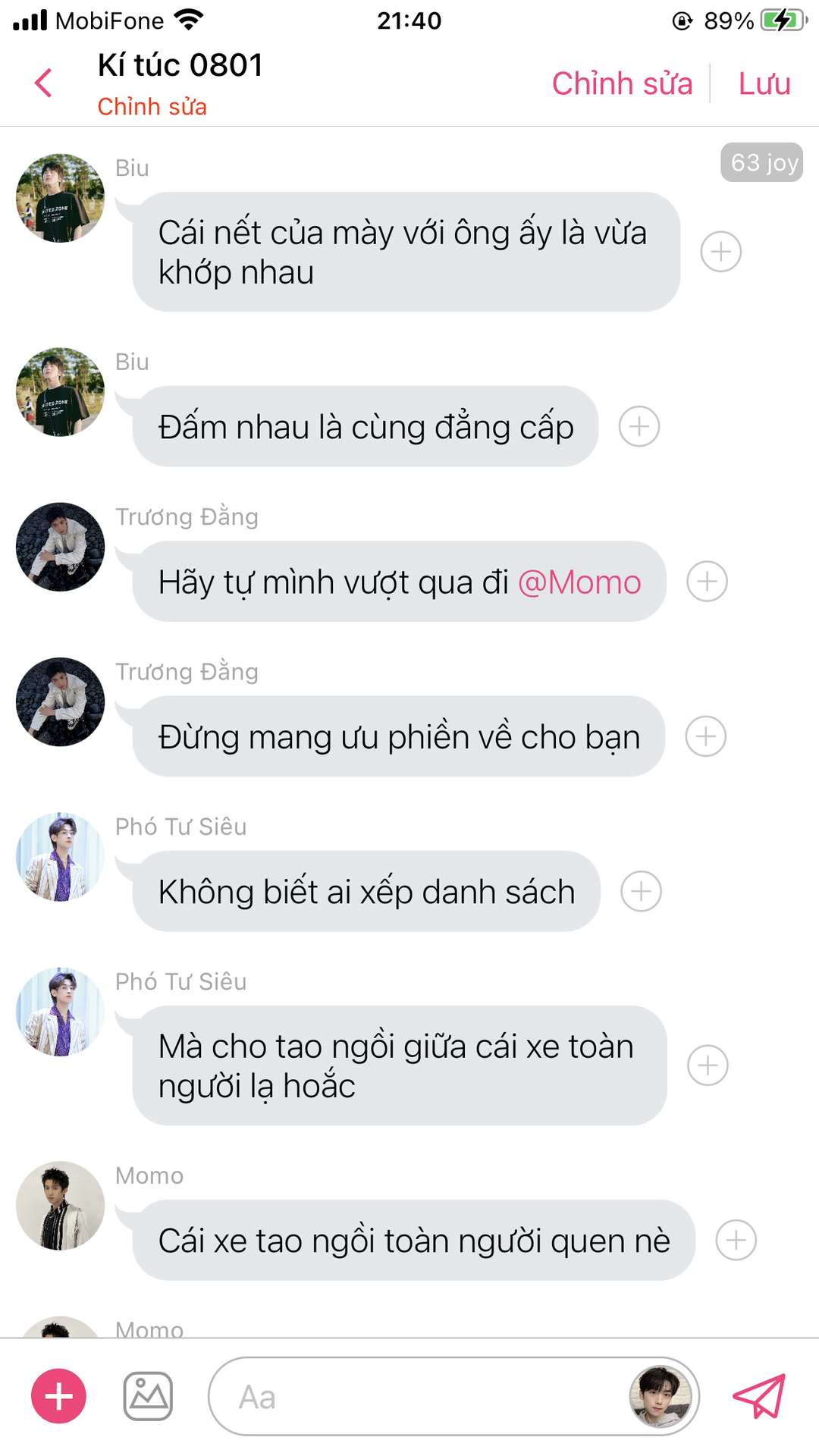Tap red Chỉnh sửa link under group title
819x1456 pixels.
click(152, 107)
